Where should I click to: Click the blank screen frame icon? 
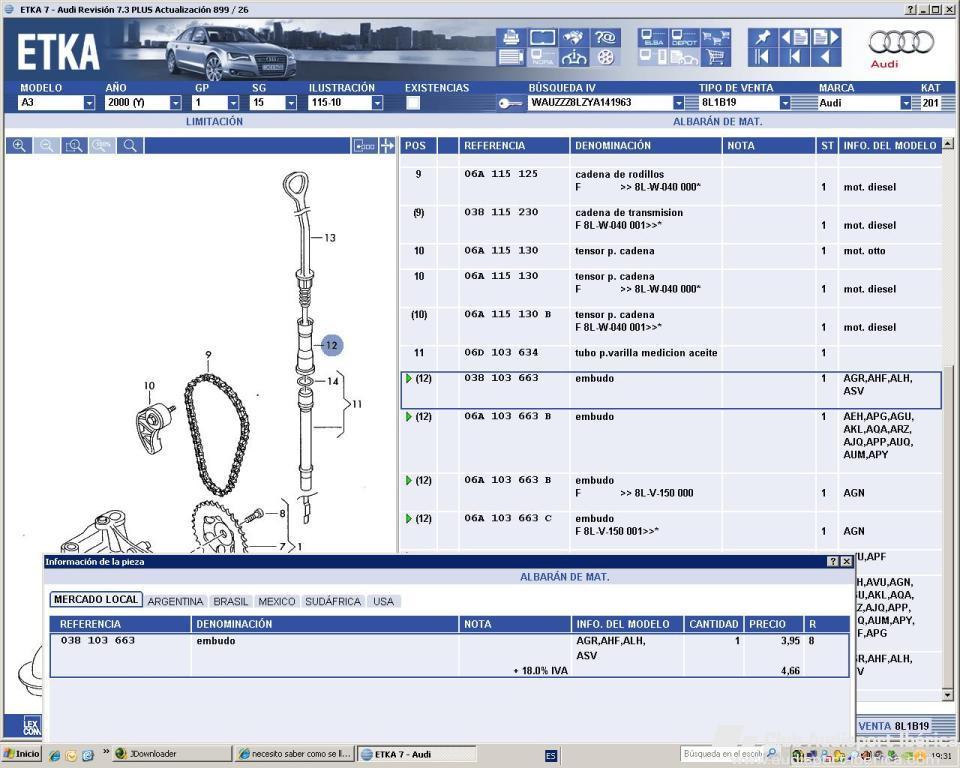(x=542, y=38)
